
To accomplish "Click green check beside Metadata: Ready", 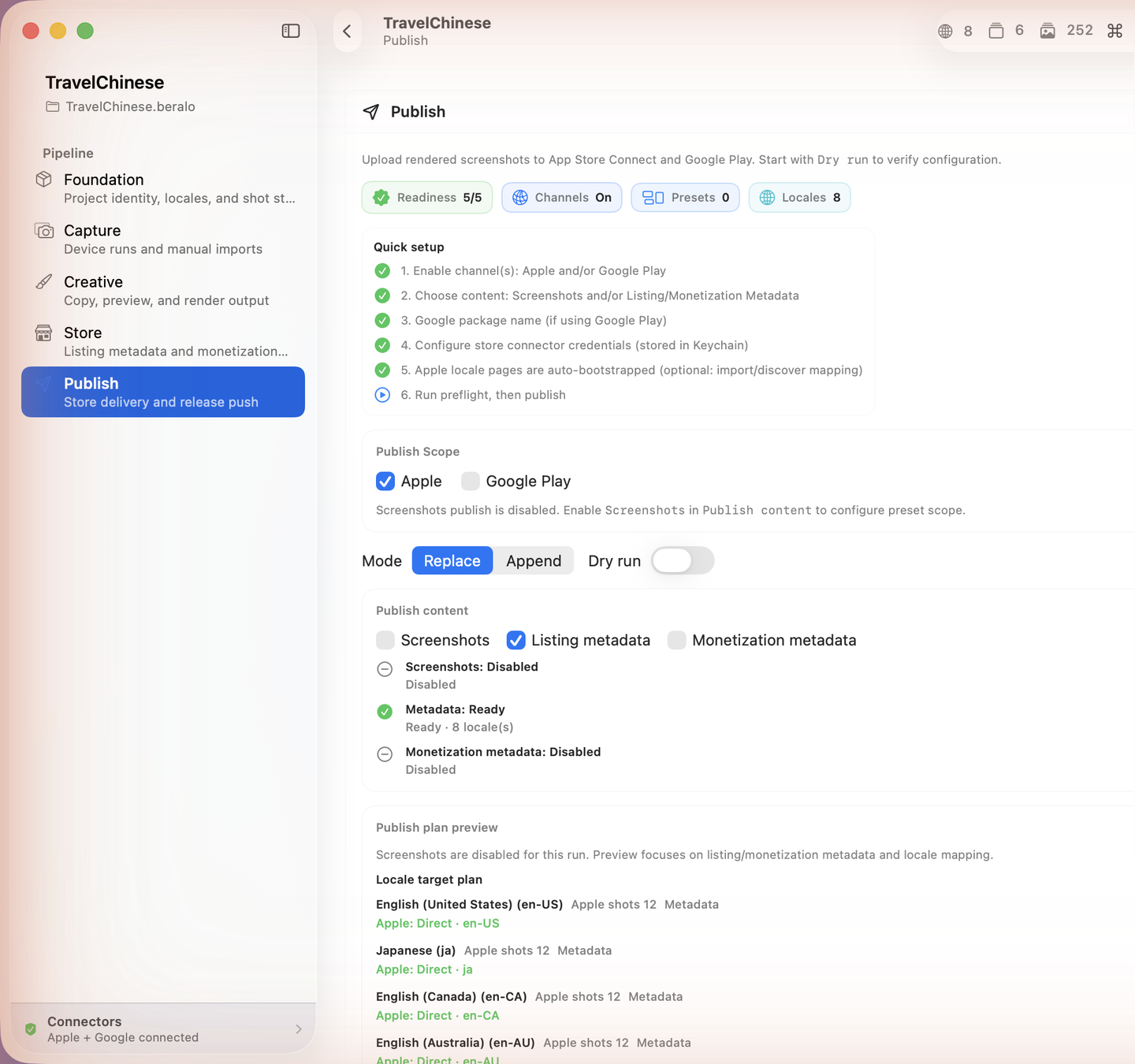I will click(x=385, y=712).
